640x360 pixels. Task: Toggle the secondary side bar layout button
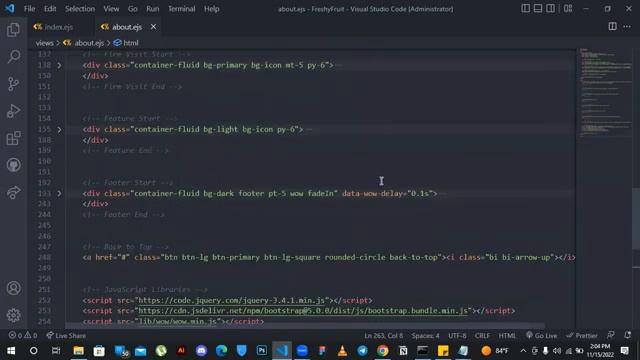click(x=550, y=9)
